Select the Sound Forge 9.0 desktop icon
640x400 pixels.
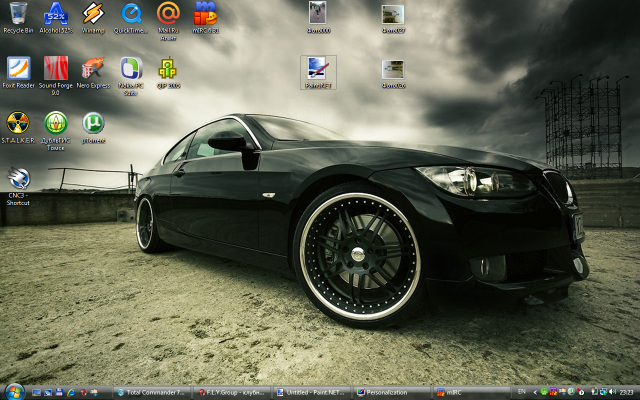tap(56, 76)
